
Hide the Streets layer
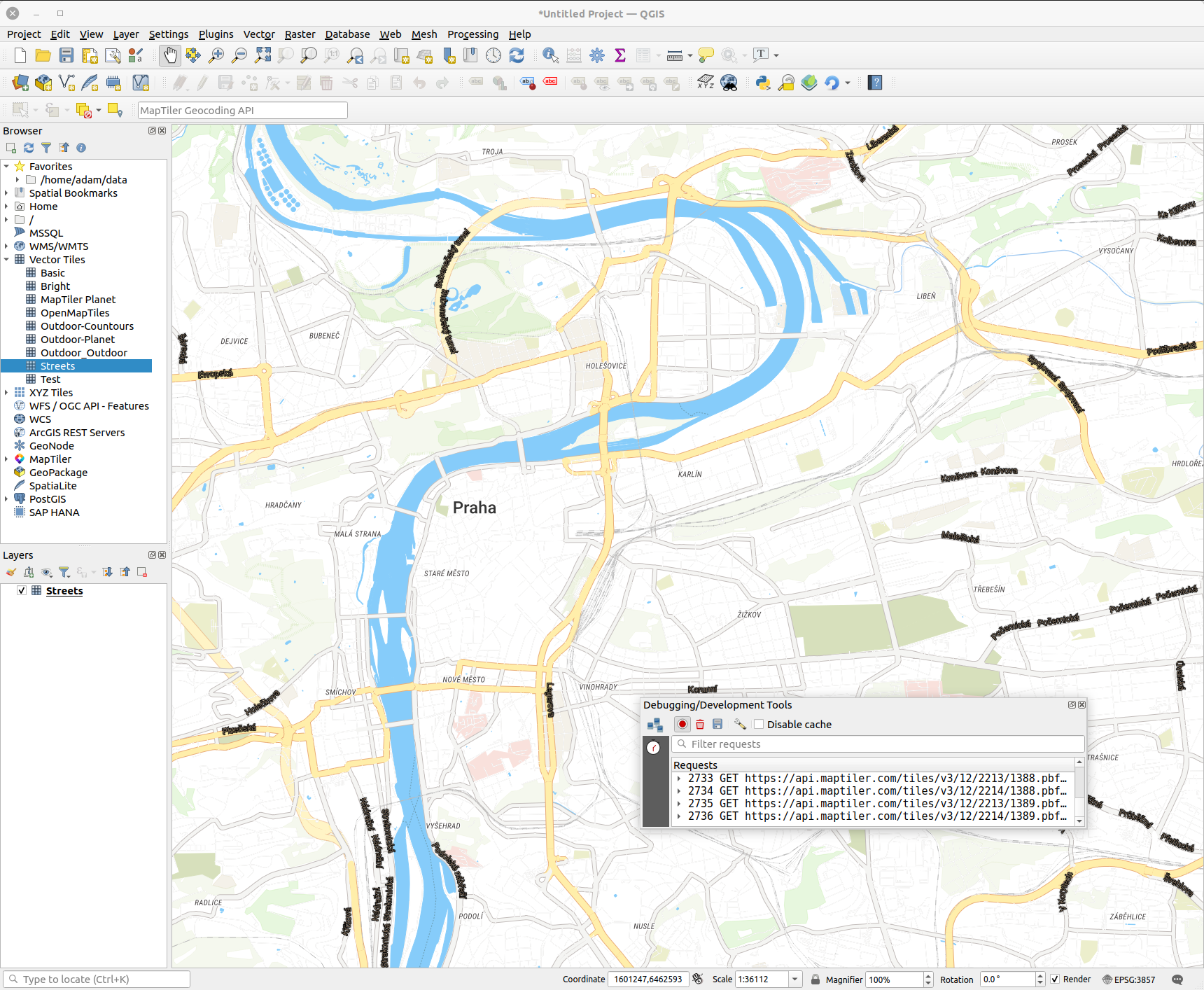click(21, 590)
